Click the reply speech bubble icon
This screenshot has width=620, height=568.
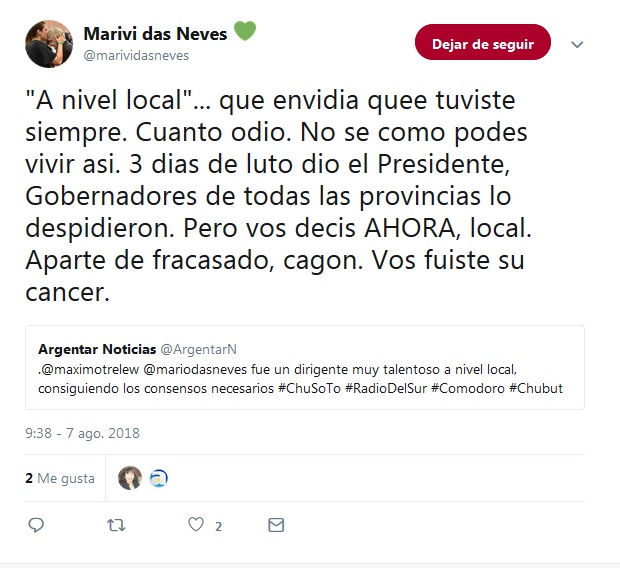[x=36, y=525]
